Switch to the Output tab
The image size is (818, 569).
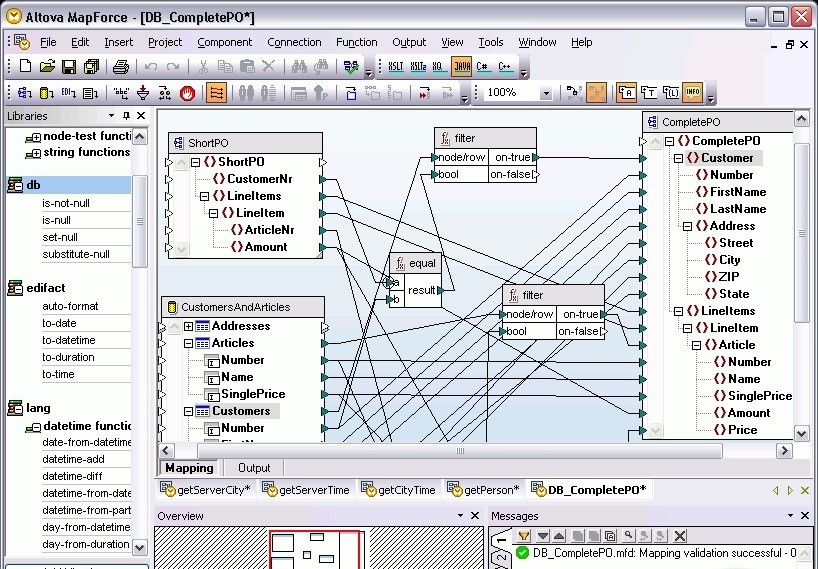[254, 468]
